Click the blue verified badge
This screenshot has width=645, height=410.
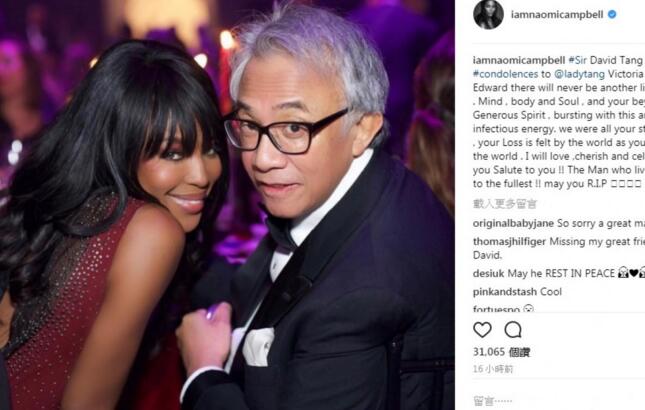(612, 14)
